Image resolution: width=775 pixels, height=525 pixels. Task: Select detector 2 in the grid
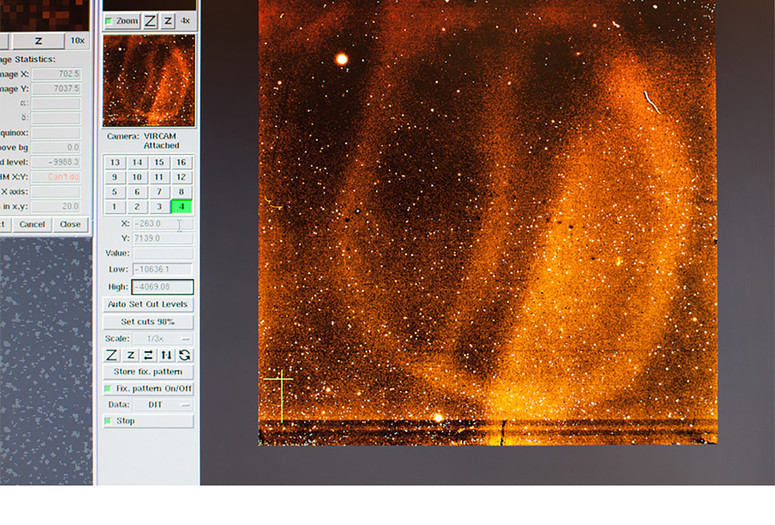click(x=137, y=207)
